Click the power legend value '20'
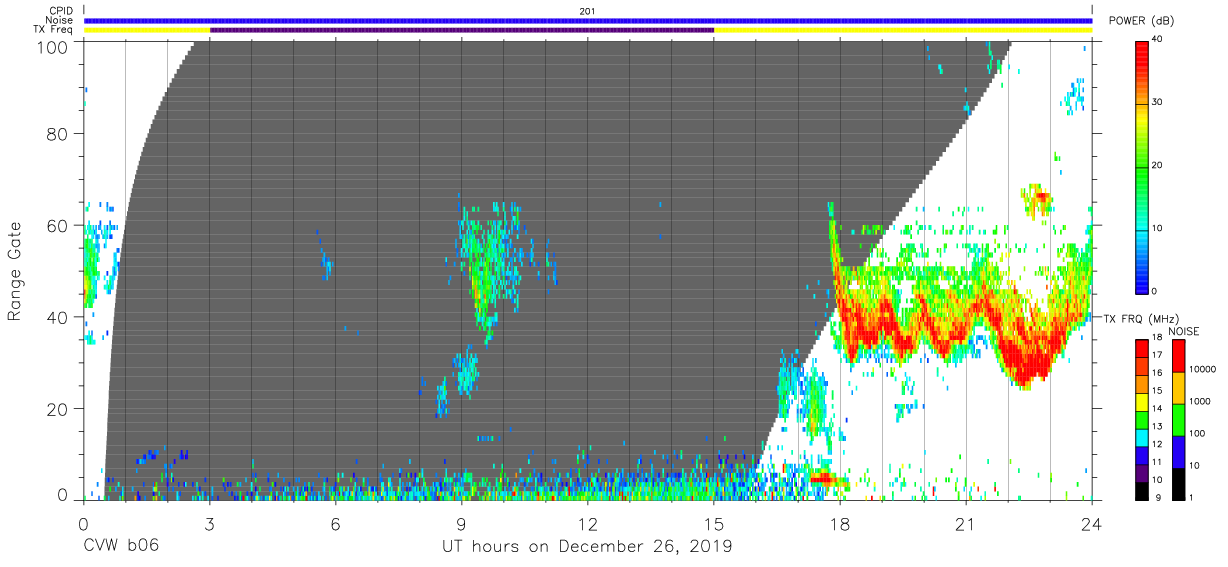Image resolution: width=1228 pixels, height=567 pixels. 1155,166
